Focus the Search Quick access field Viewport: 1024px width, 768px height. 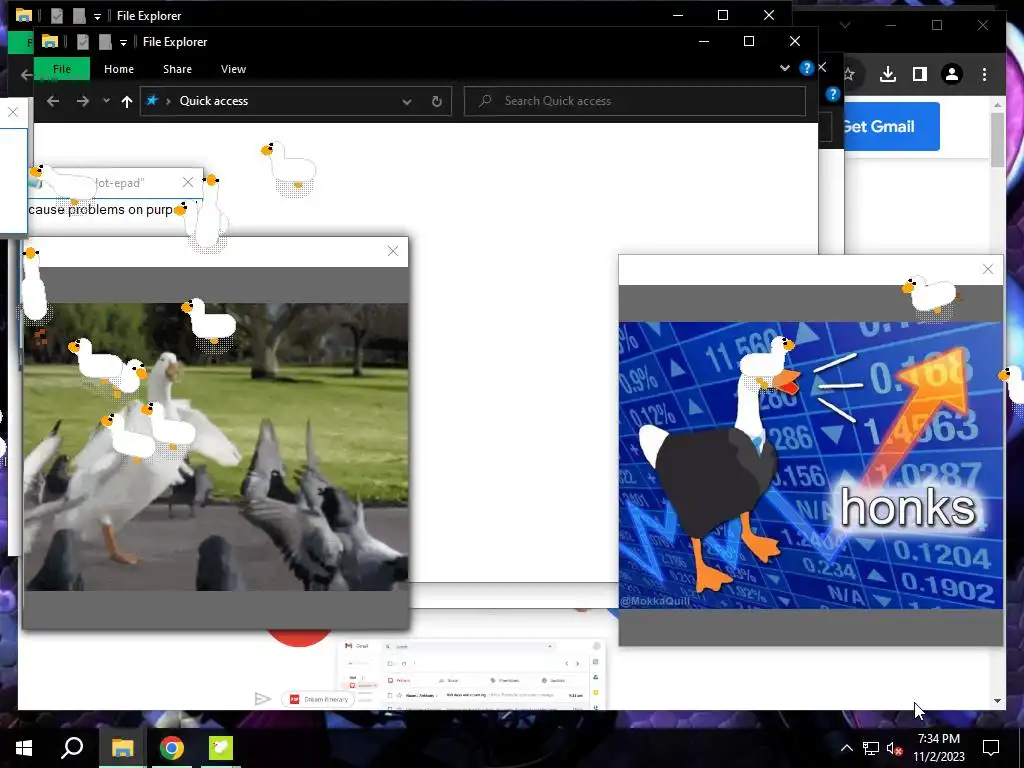click(x=635, y=101)
